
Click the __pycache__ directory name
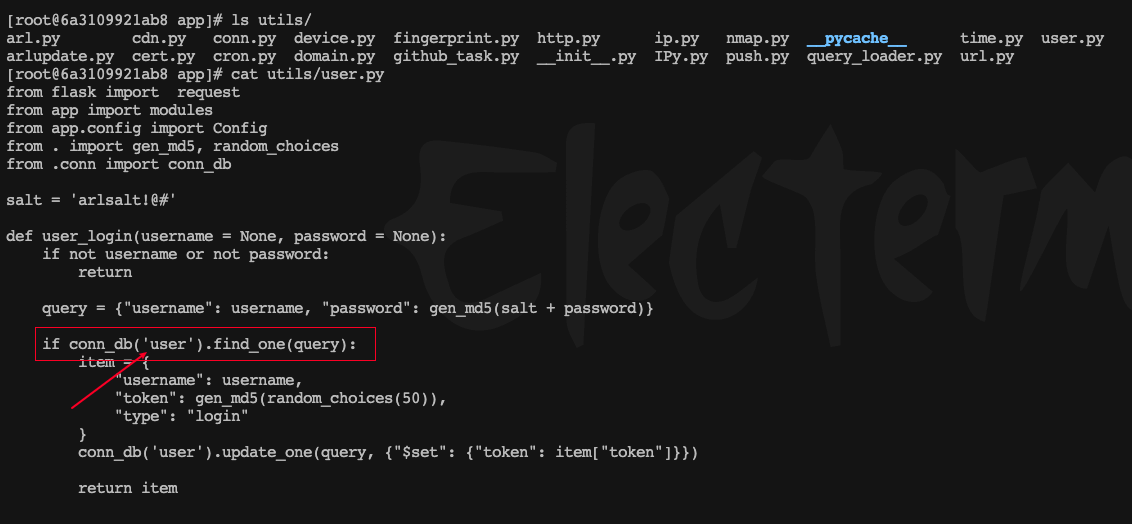point(856,39)
